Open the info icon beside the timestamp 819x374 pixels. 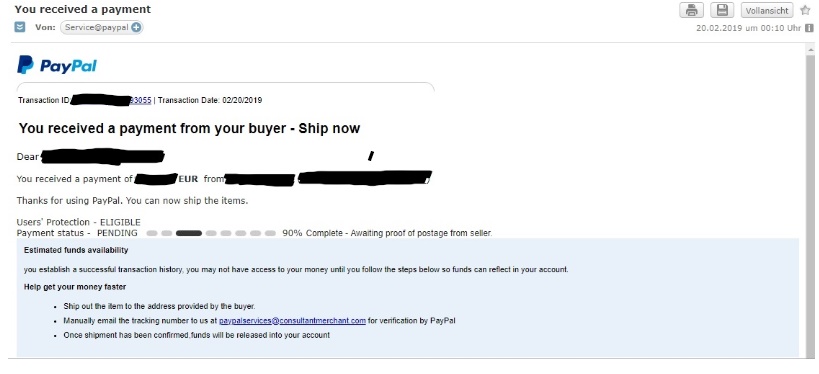point(809,28)
